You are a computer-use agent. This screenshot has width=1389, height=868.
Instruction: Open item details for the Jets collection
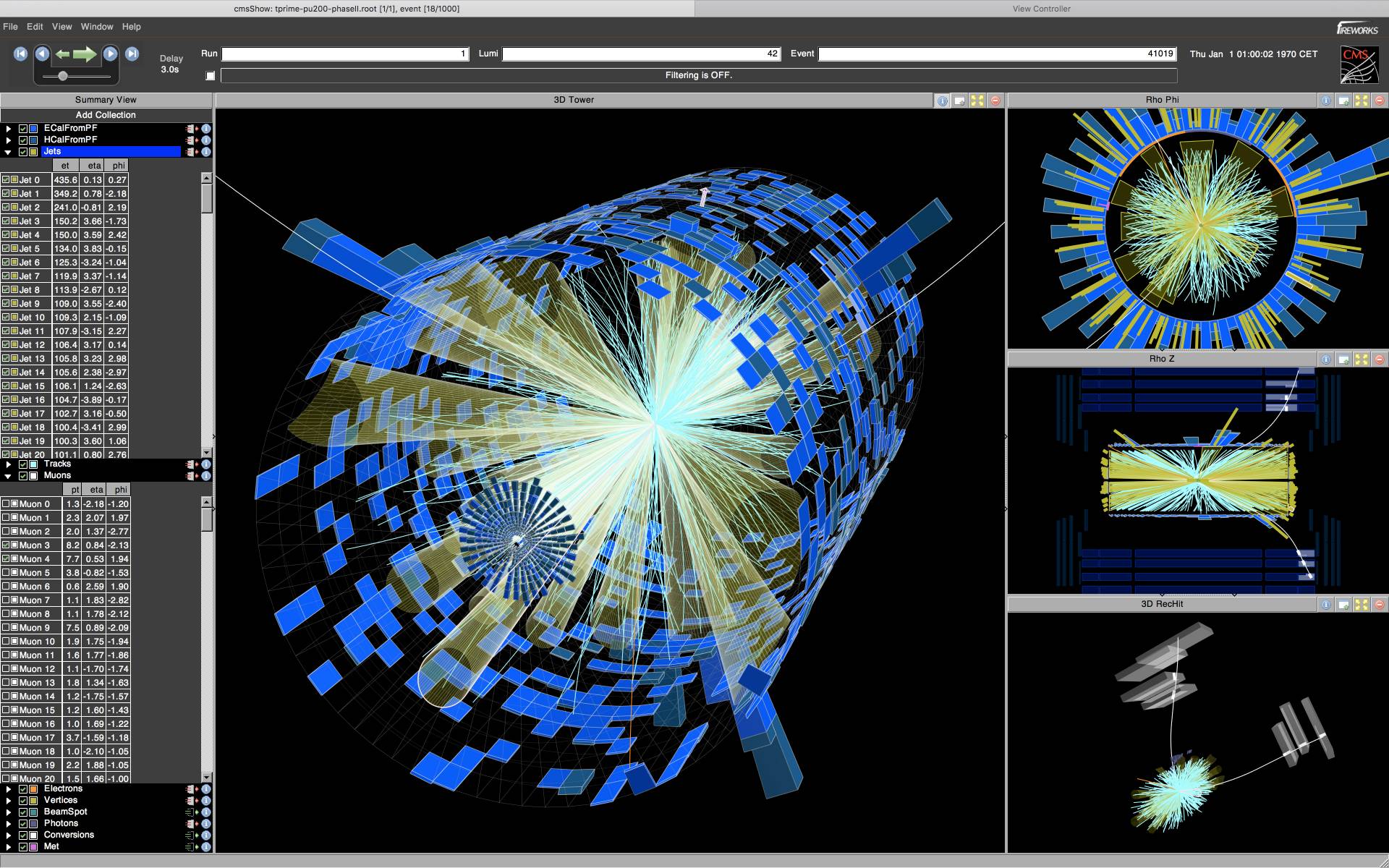coord(206,151)
